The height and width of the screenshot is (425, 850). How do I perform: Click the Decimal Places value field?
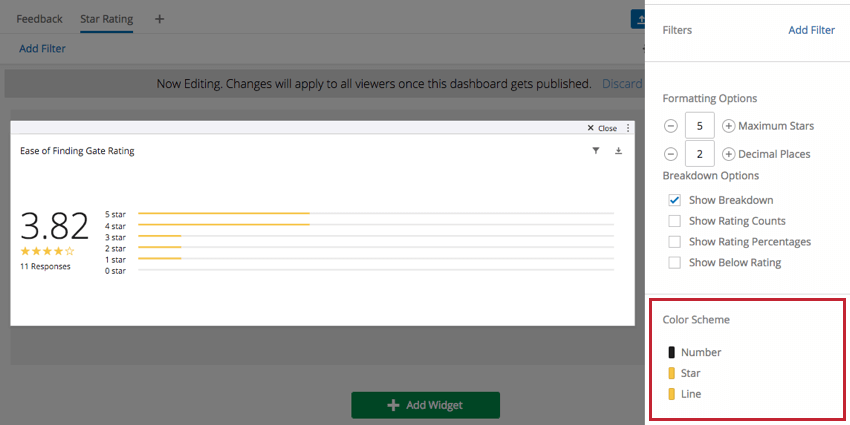coord(700,154)
